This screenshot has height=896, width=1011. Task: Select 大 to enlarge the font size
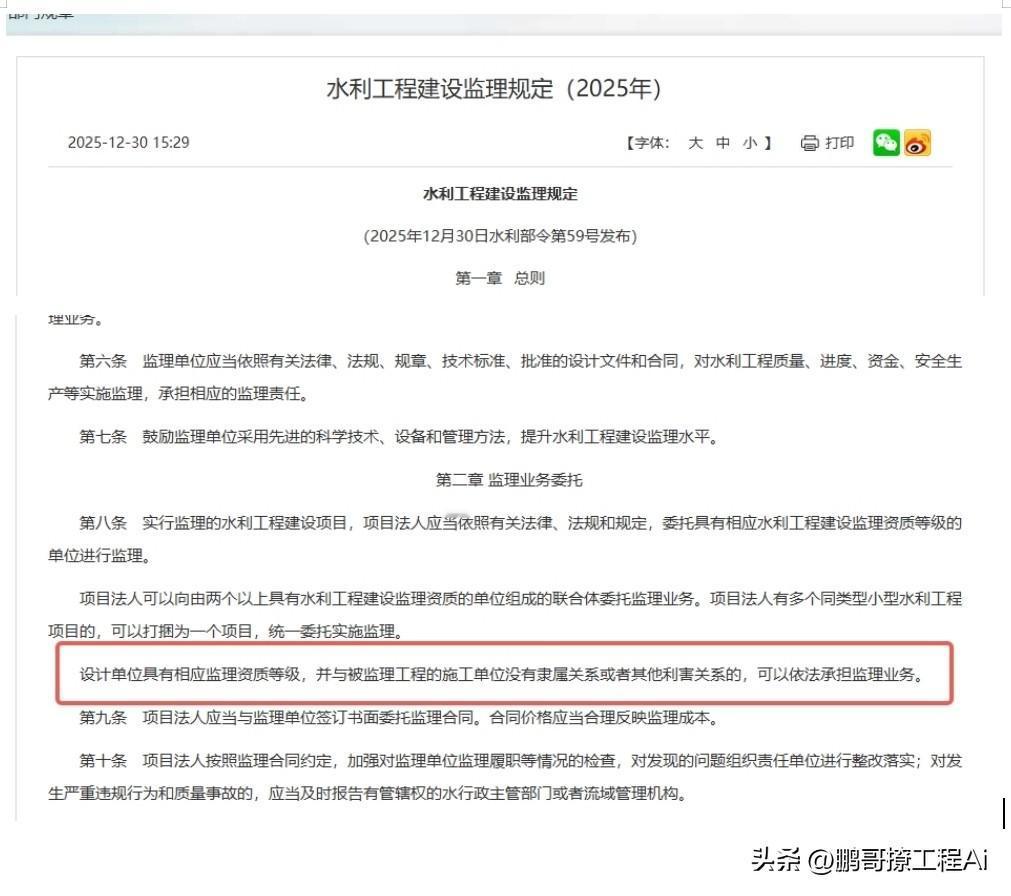point(695,143)
